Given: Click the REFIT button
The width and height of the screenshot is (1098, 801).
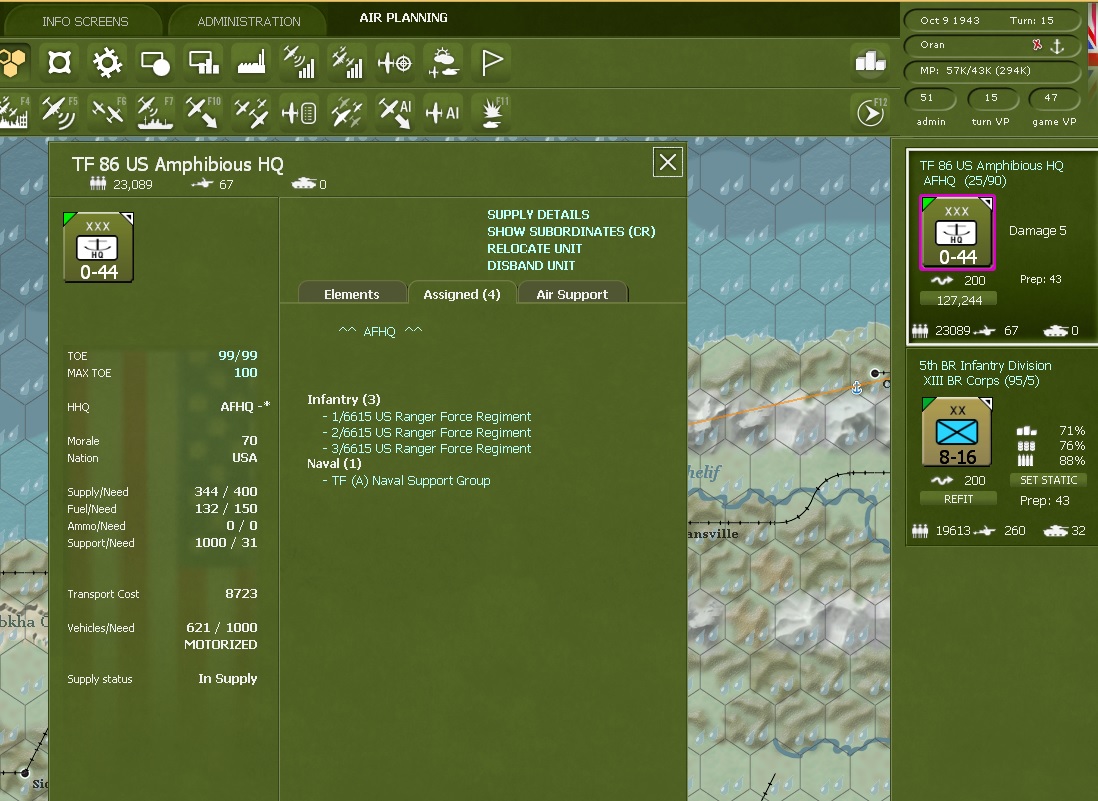Looking at the screenshot, I should (x=958, y=499).
